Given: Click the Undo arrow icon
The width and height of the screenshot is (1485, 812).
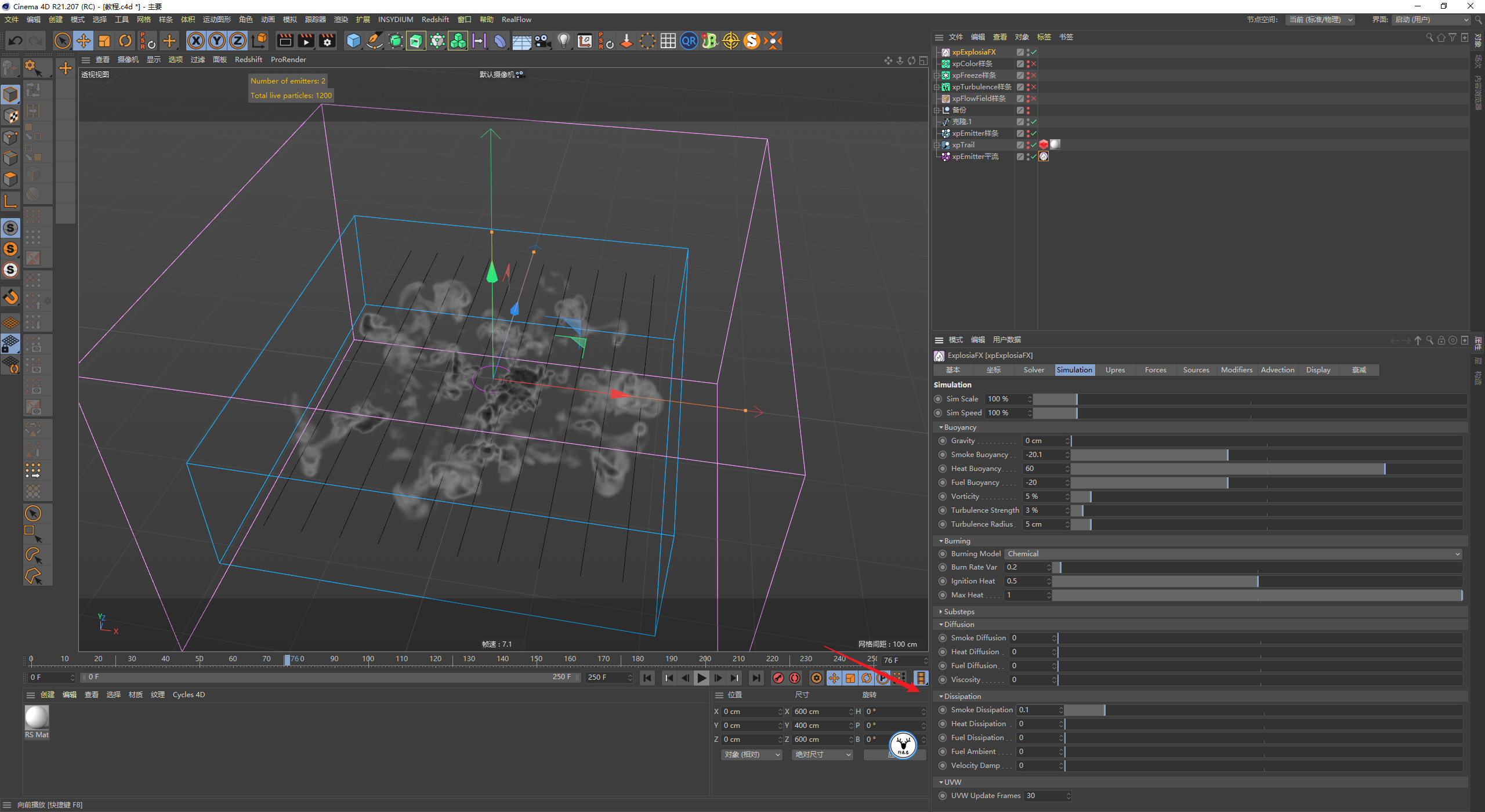Looking at the screenshot, I should (16, 41).
